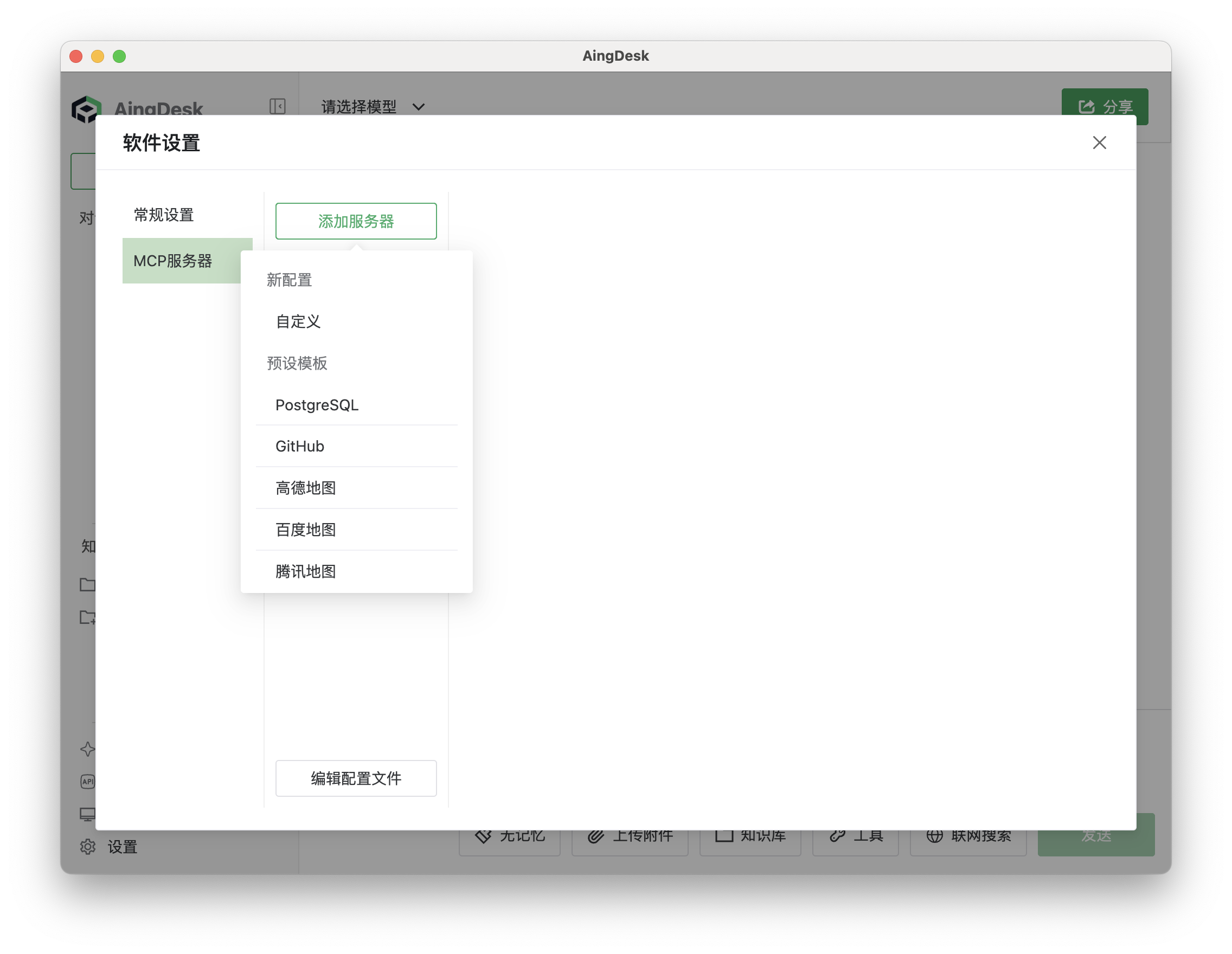
Task: Select 腾讯地图 from the preset list
Action: coord(305,571)
